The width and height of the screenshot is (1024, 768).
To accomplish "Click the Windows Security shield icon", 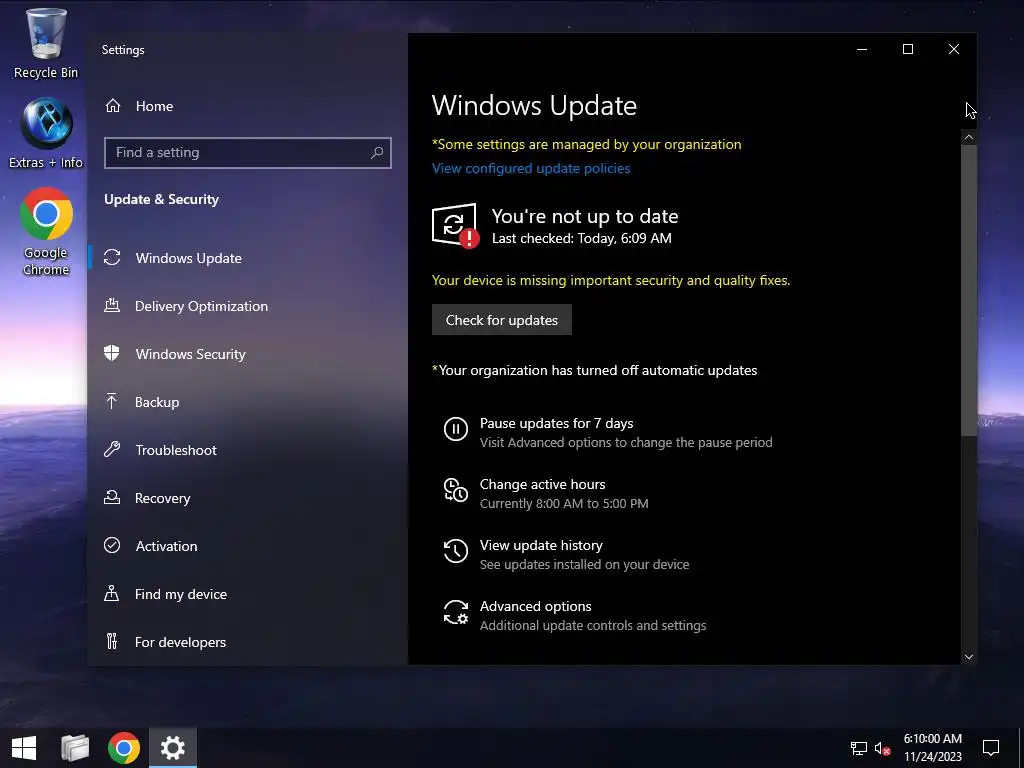I will 112,353.
